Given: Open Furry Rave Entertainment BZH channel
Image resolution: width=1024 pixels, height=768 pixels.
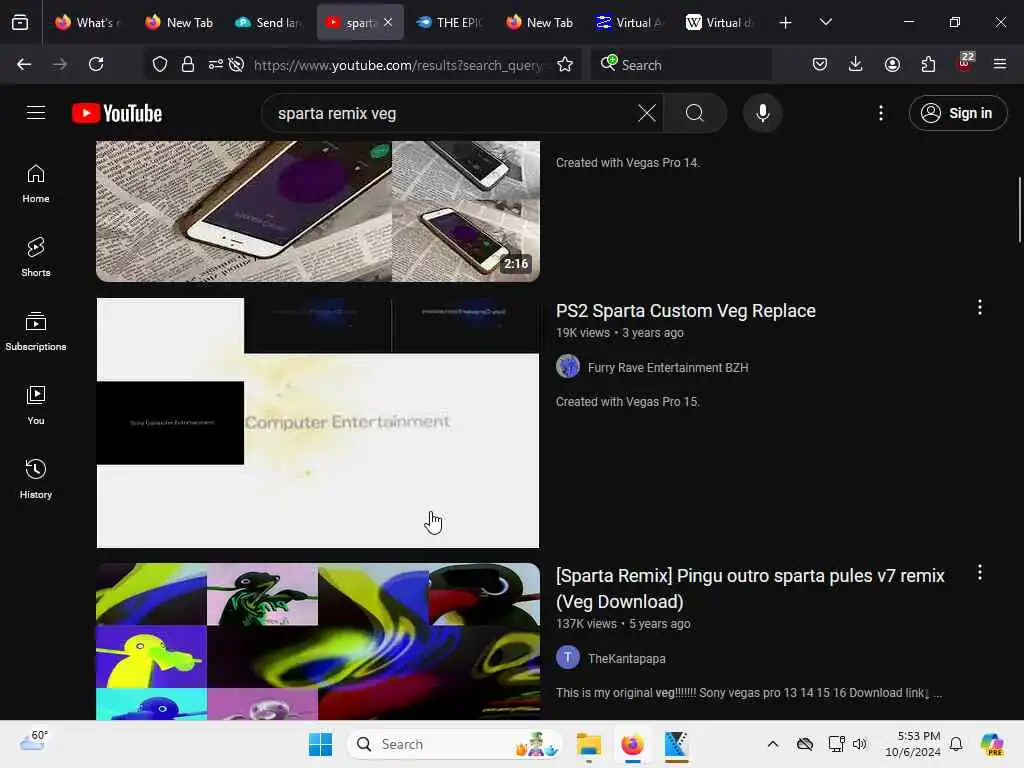Looking at the screenshot, I should pos(667,368).
